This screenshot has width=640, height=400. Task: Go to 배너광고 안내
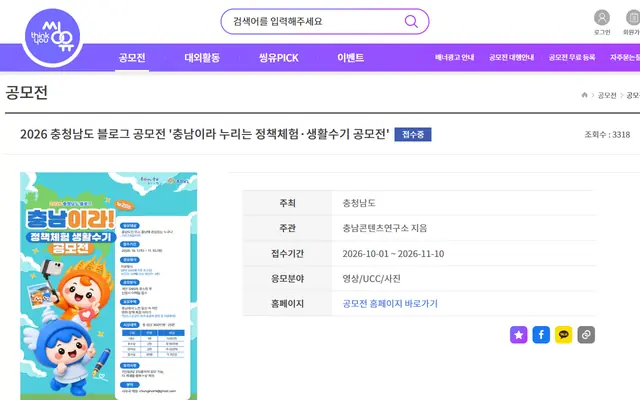454,58
